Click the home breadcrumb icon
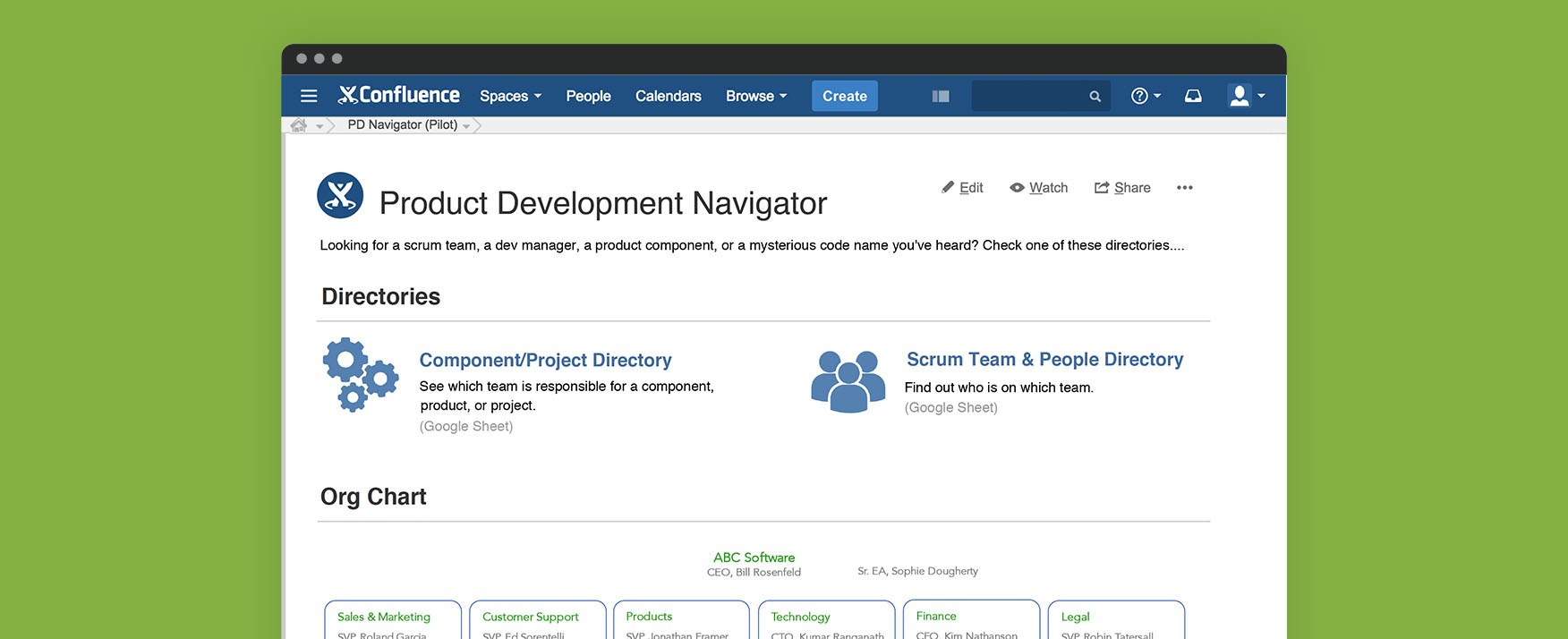This screenshot has width=1568, height=639. pos(299,125)
